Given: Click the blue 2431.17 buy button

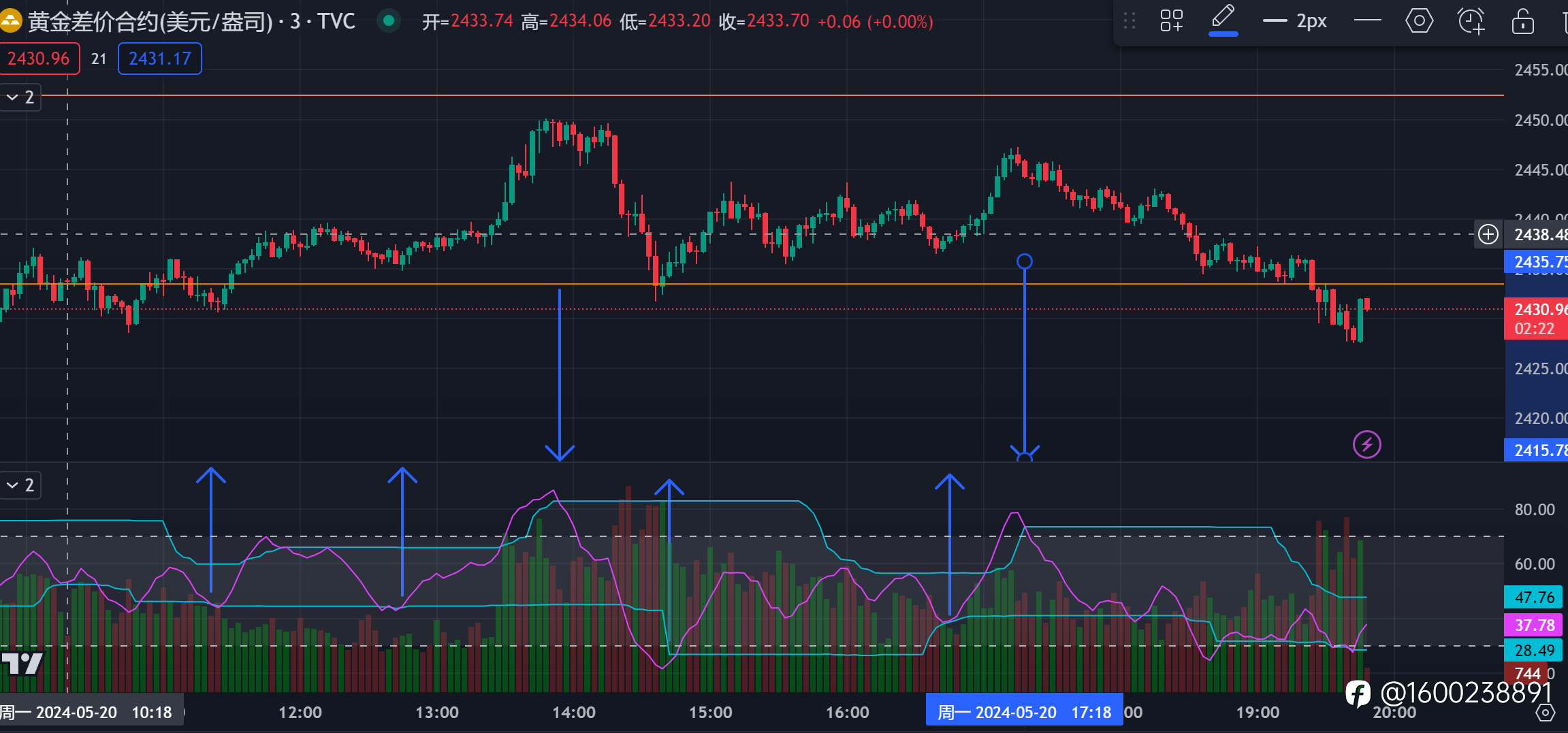Looking at the screenshot, I should (x=160, y=59).
